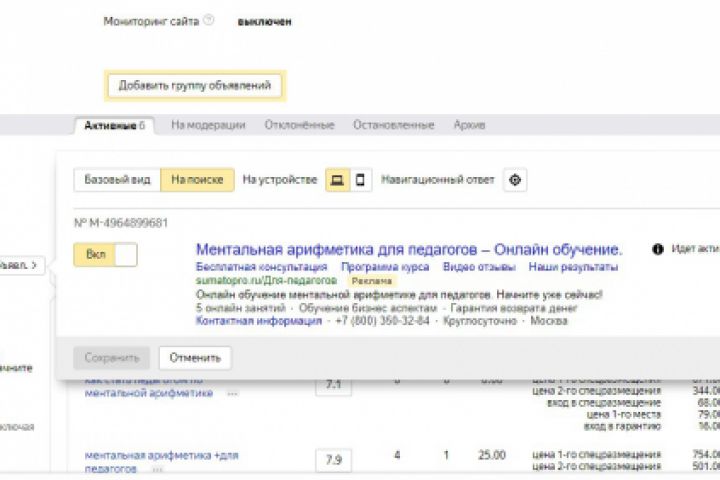Image resolution: width=720 pixels, height=480 pixels.
Task: Click ad number № М-4964899681
Action: pyautogui.click(x=121, y=223)
